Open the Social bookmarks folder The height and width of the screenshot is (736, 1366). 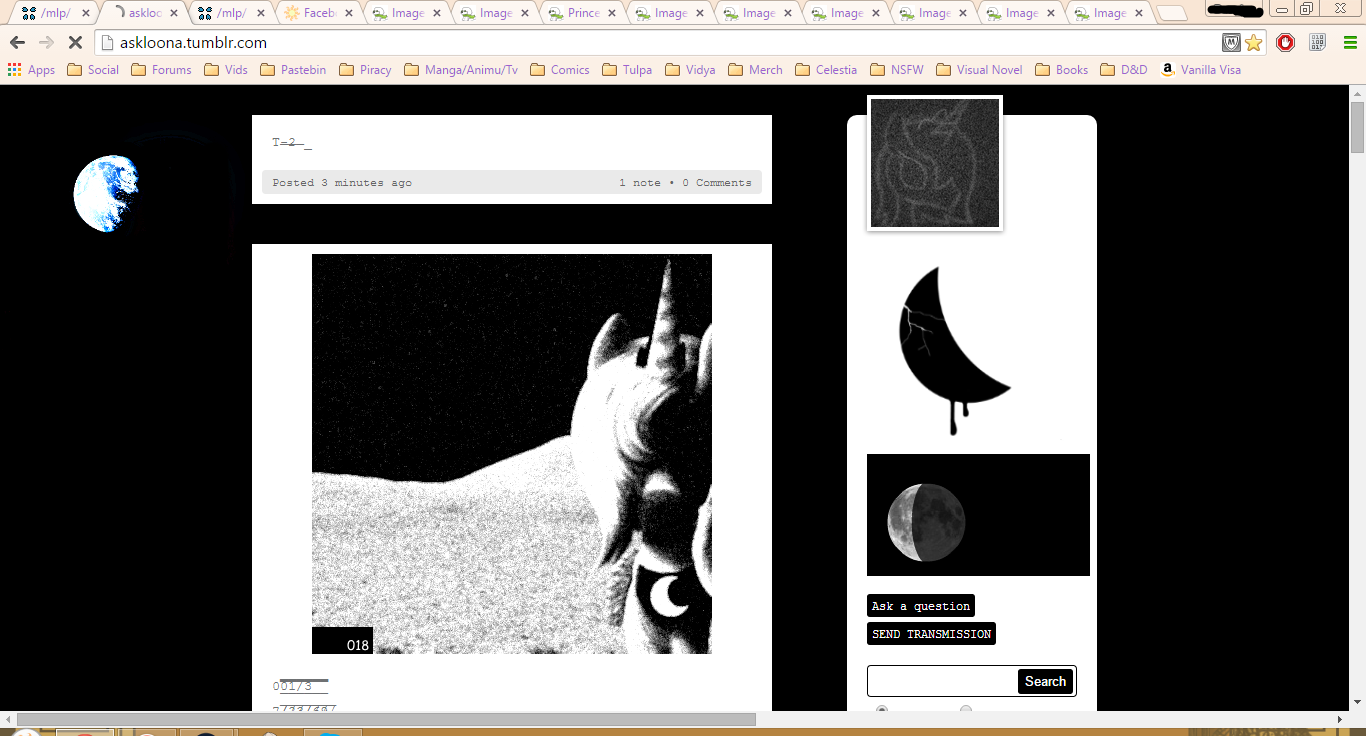[x=93, y=70]
